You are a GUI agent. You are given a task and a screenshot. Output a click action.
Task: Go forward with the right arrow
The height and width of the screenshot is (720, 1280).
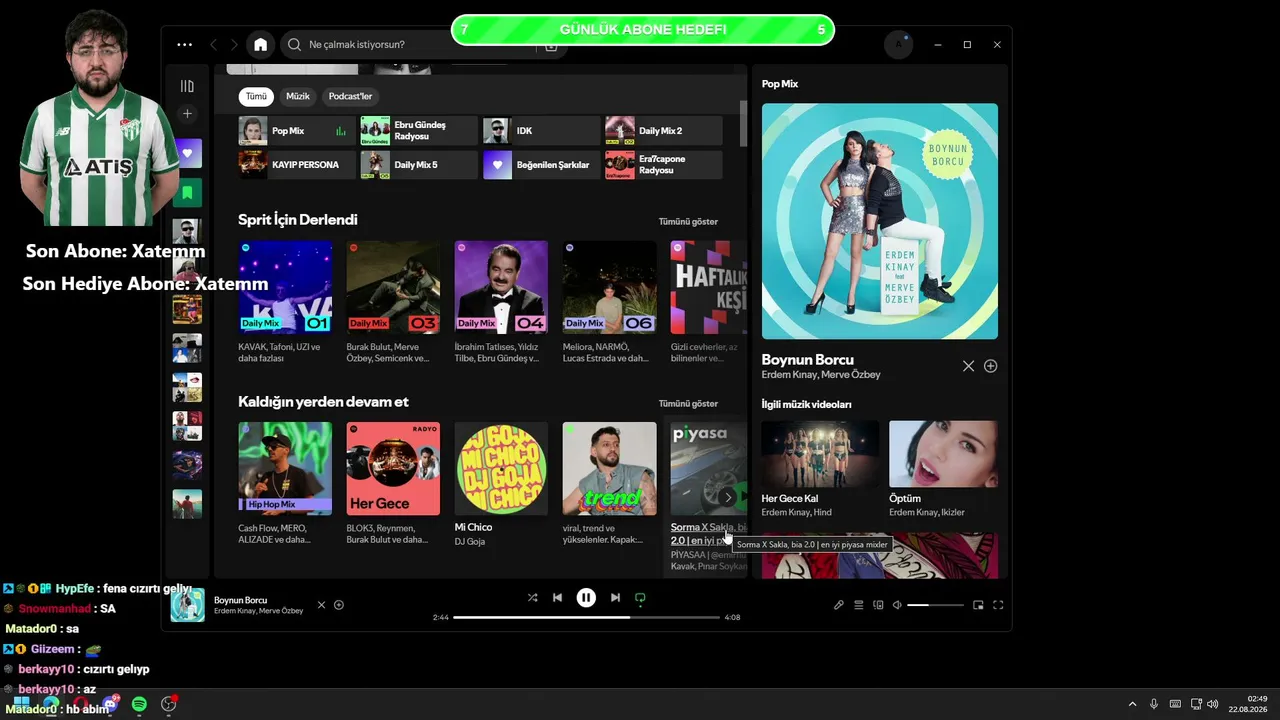(234, 45)
